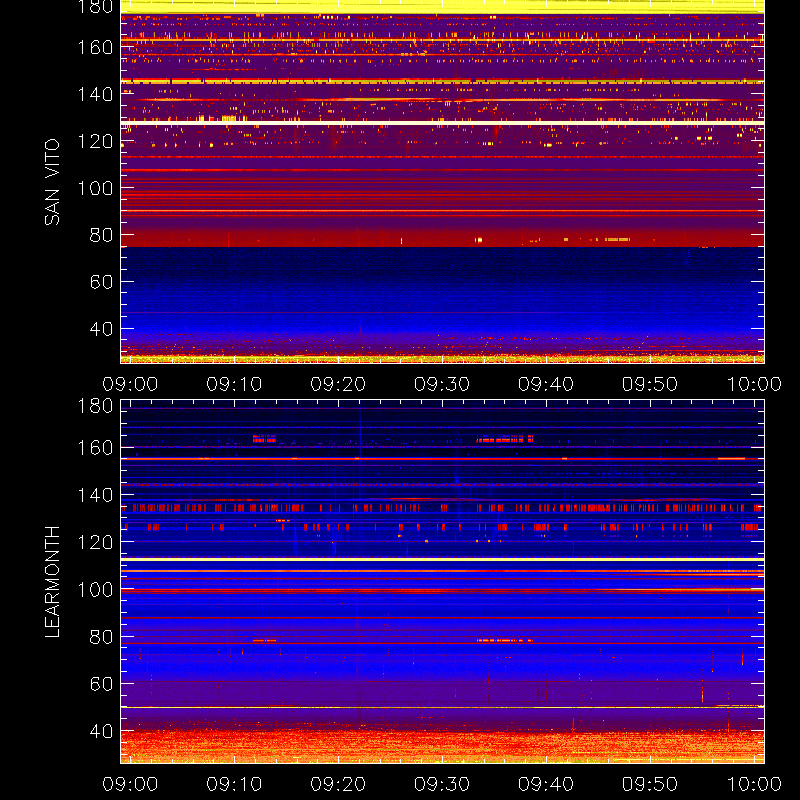Screen dimensions: 800x800
Task: Select the 80 tick label on San Vito axis
Action: 101,235
